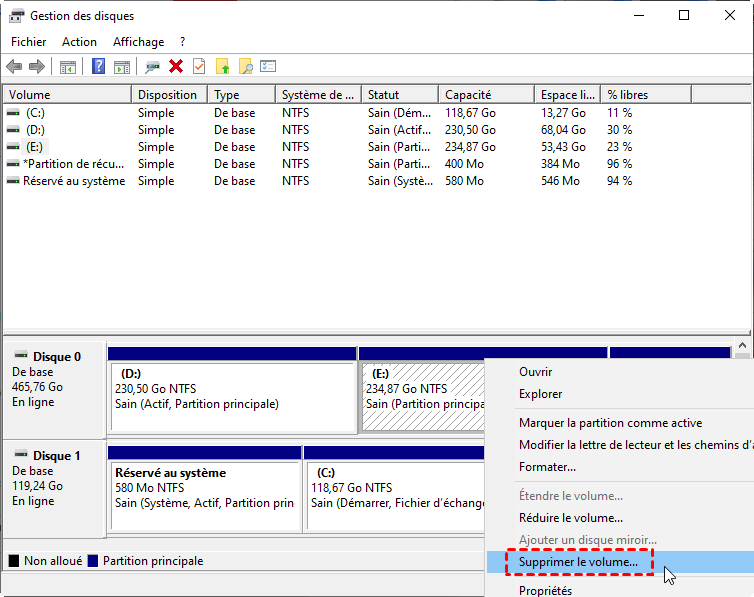Click the folder with magnifier icon

[x=245, y=67]
